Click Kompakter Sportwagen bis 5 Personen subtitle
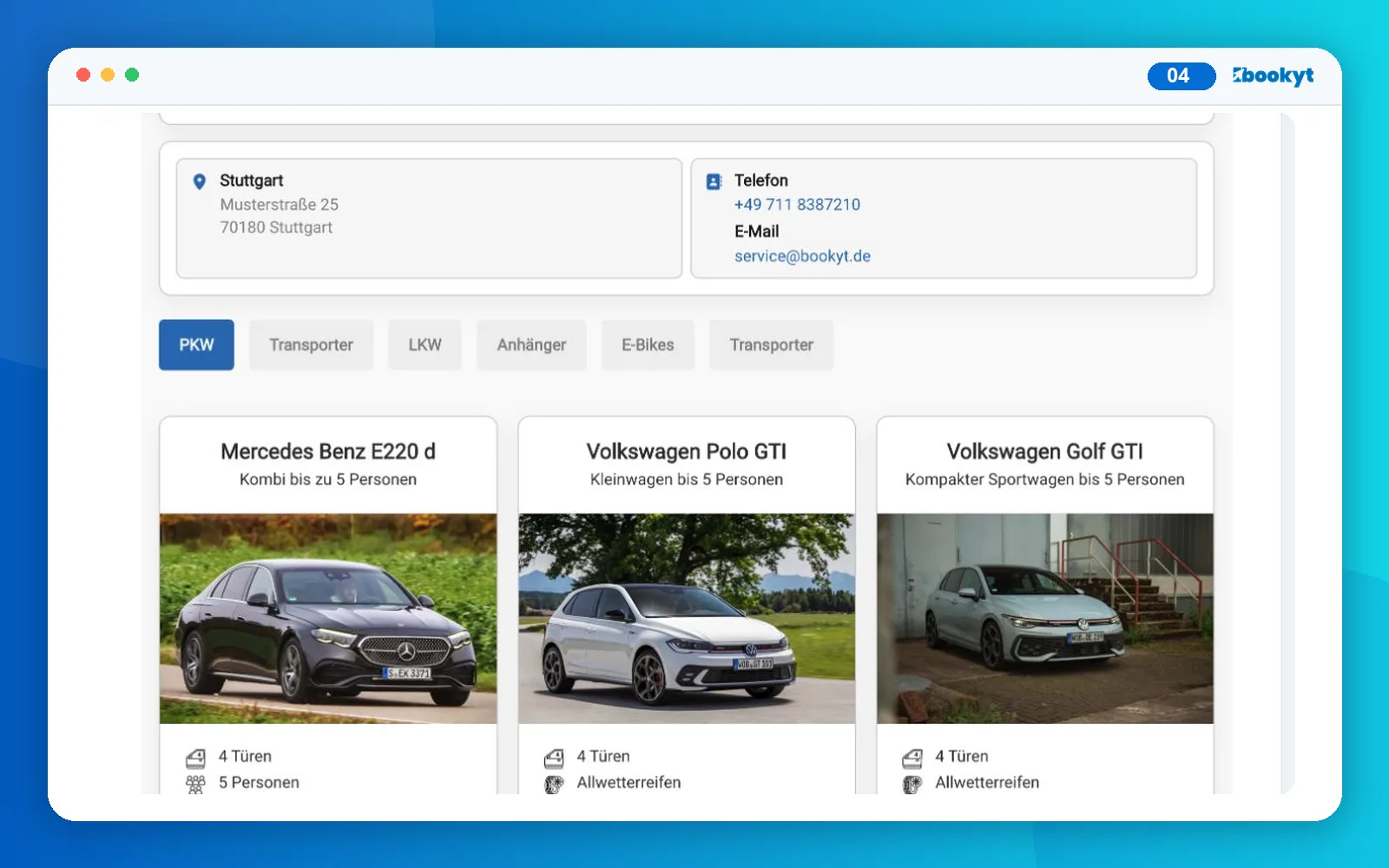 (x=1045, y=479)
